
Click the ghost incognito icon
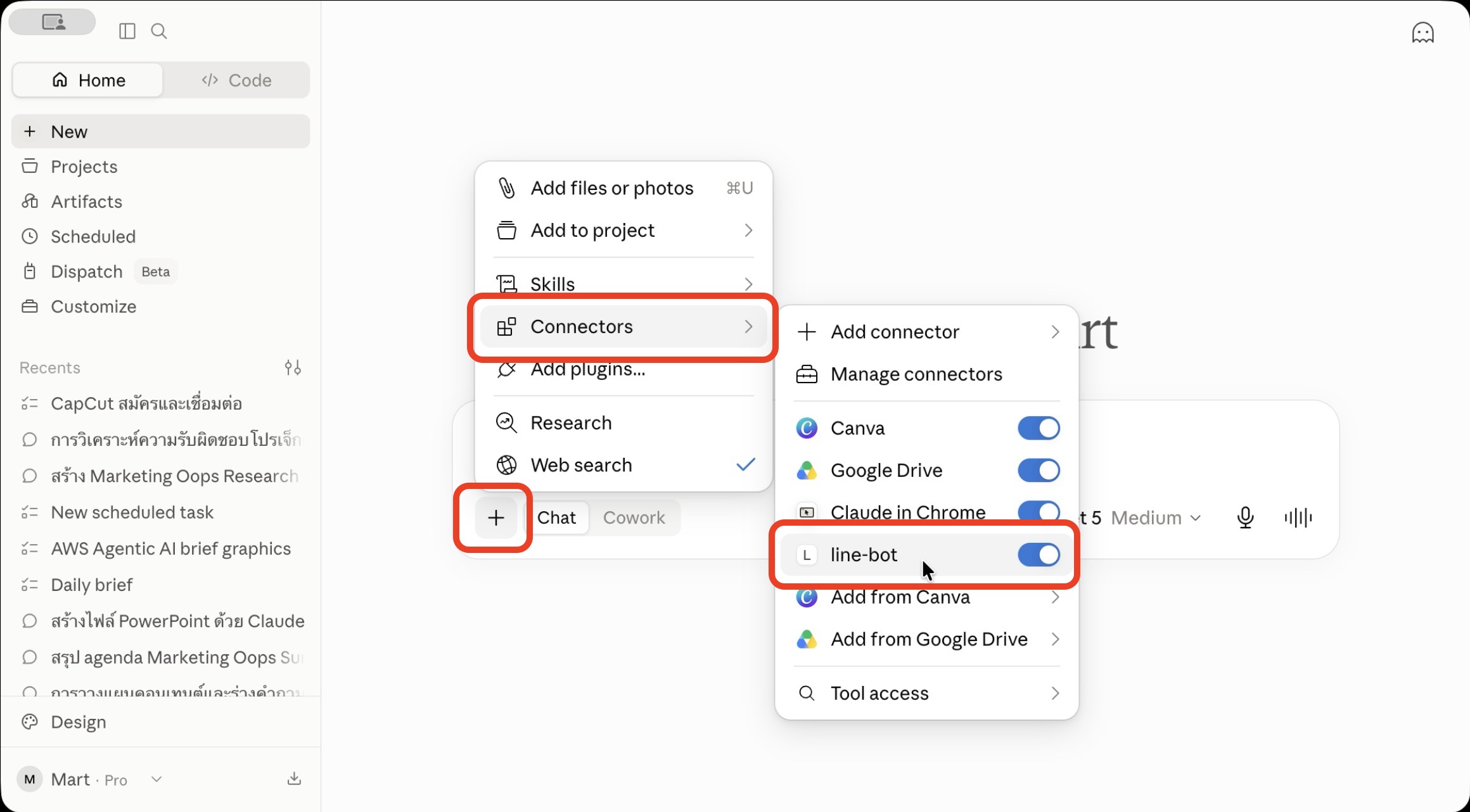coord(1422,32)
